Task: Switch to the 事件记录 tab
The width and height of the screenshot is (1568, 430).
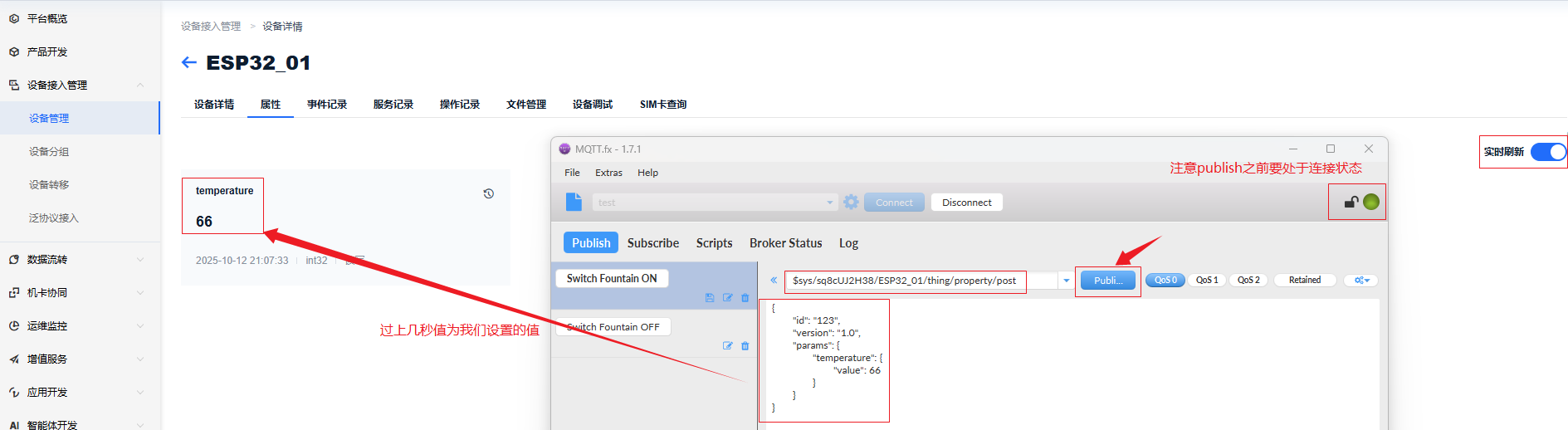Action: click(327, 105)
